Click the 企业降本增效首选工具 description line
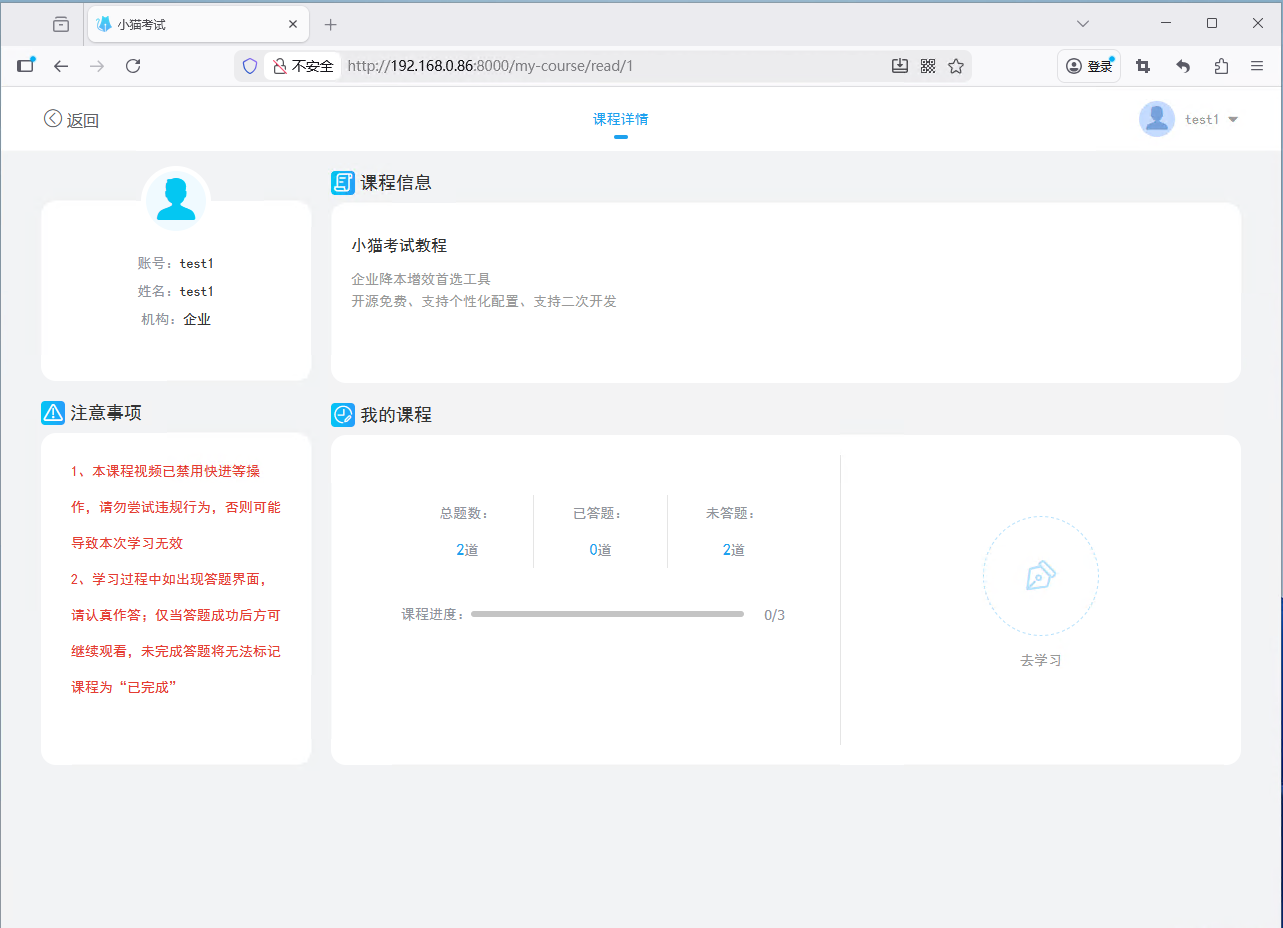The image size is (1283, 928). (x=421, y=279)
